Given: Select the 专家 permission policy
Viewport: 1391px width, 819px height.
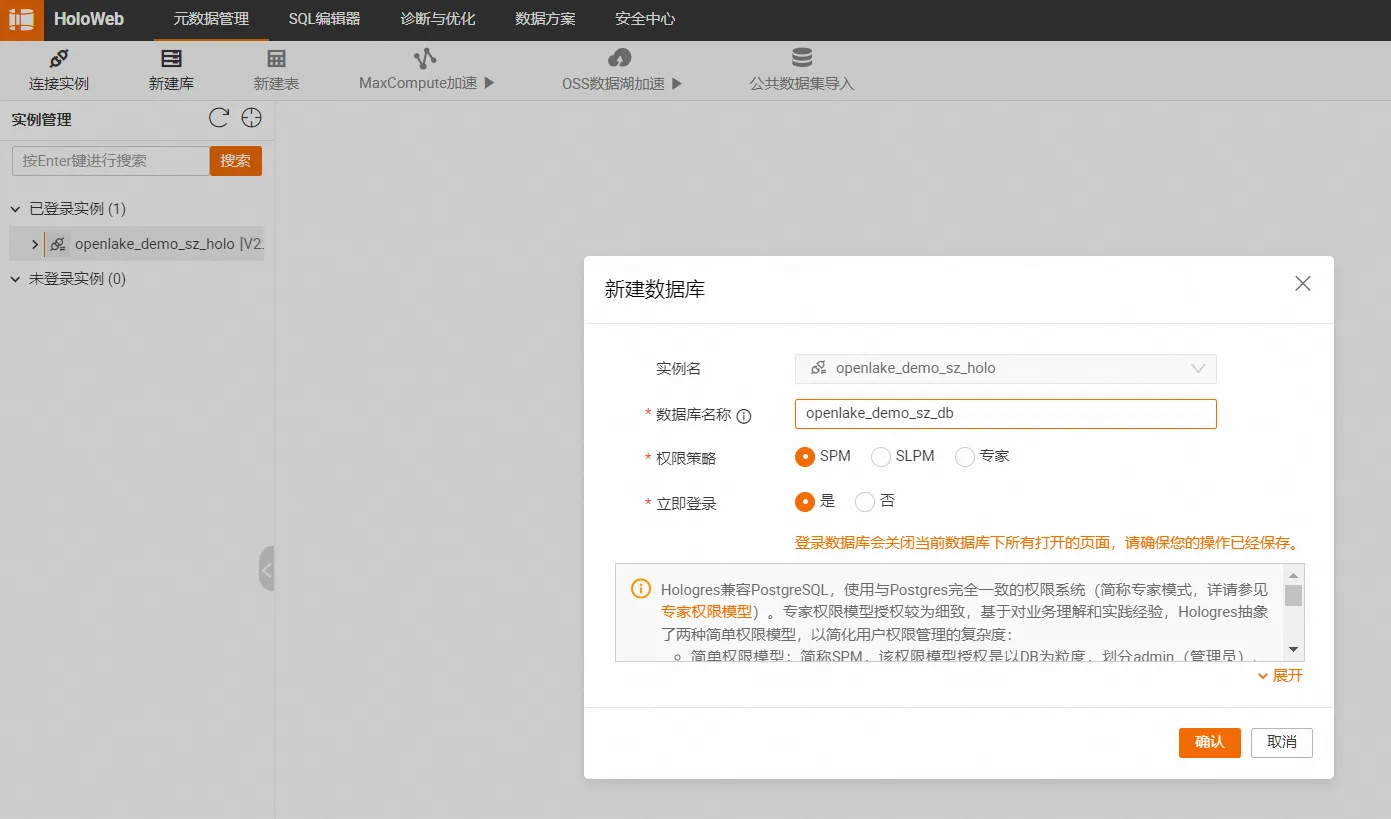Looking at the screenshot, I should coord(965,457).
